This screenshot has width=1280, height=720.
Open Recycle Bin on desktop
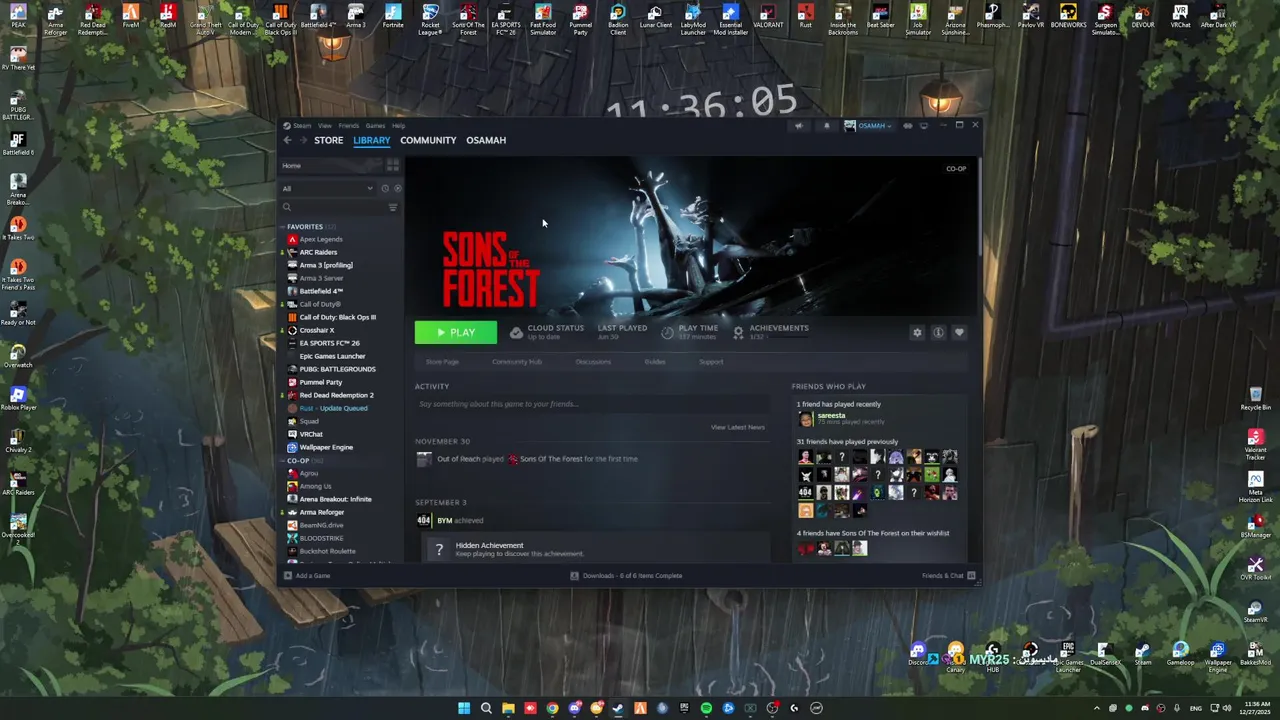coord(1256,399)
